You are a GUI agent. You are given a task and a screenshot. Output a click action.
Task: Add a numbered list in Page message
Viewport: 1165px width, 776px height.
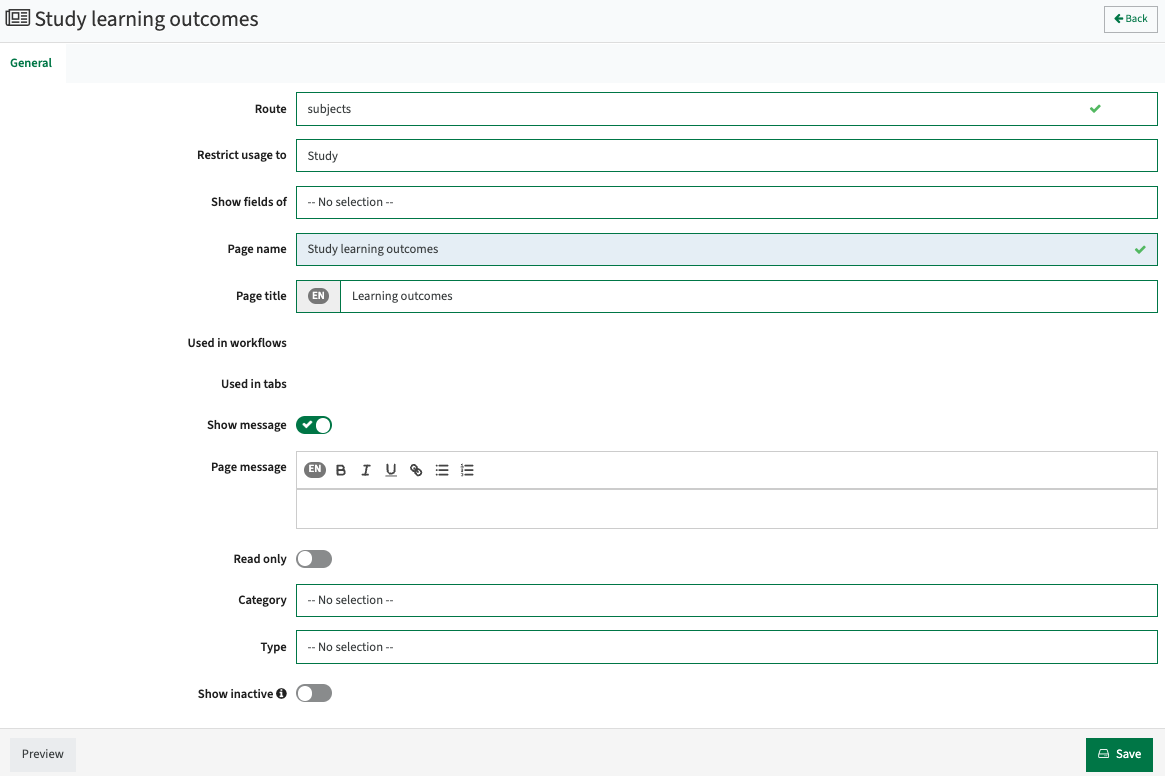tap(467, 470)
